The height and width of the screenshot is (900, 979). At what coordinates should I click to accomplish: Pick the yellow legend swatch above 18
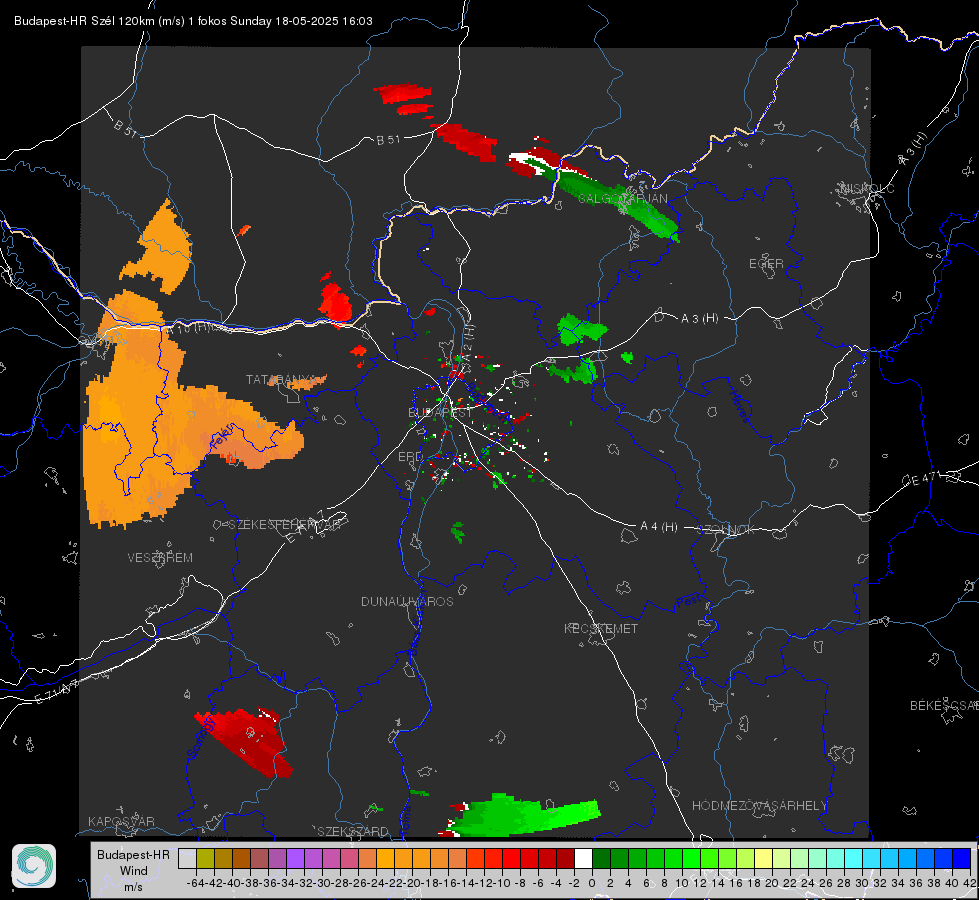point(763,858)
